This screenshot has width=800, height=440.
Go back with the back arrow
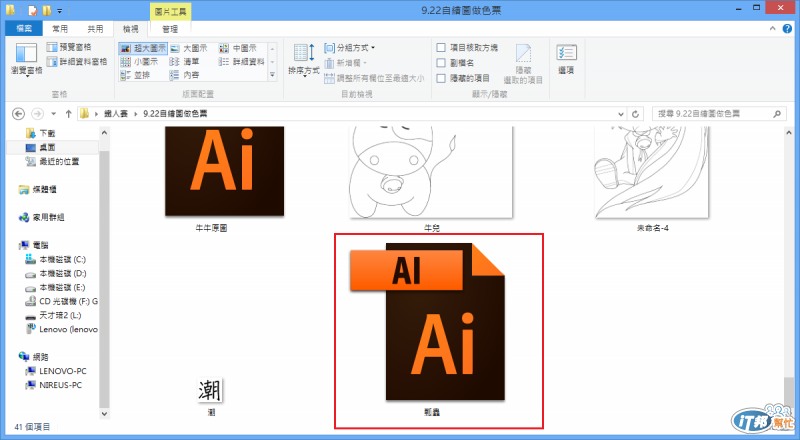tap(18, 113)
